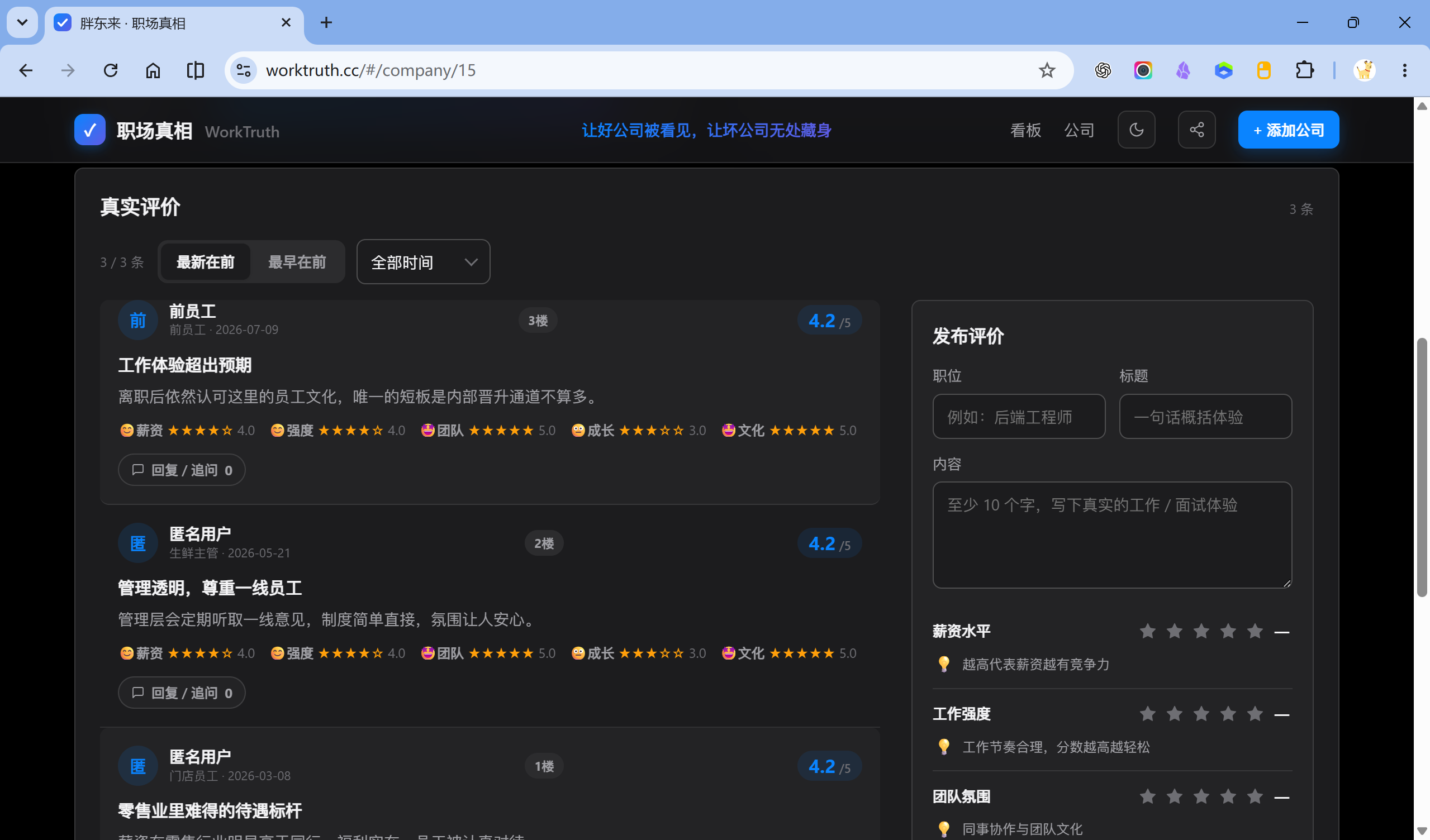Open the browser home page

153,70
